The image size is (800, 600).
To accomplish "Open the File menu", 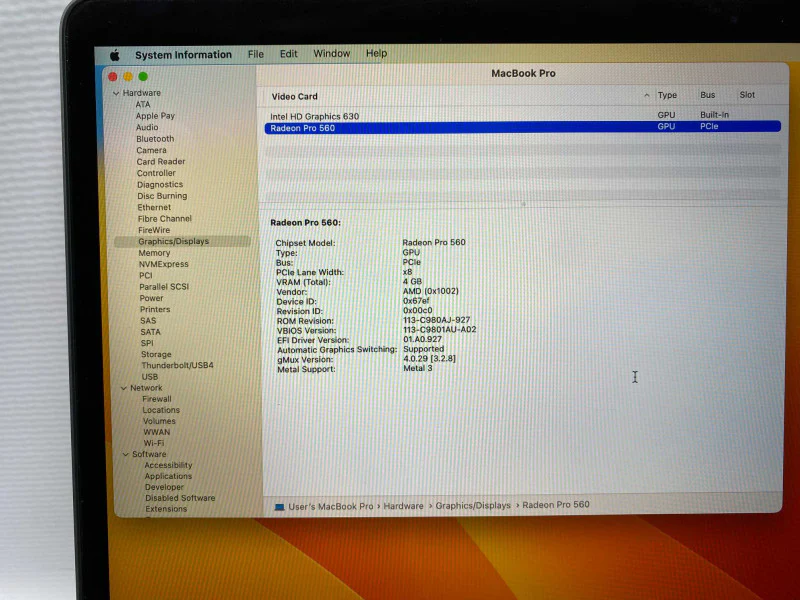I will [256, 54].
